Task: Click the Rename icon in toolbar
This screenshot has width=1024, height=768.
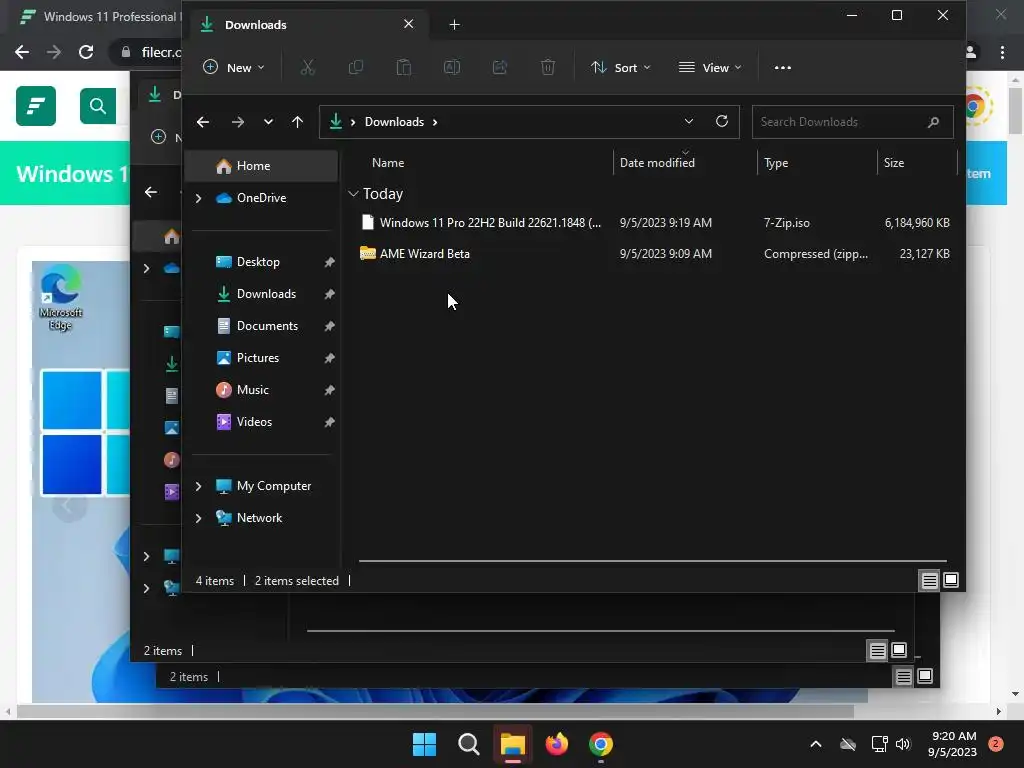Action: pos(452,67)
